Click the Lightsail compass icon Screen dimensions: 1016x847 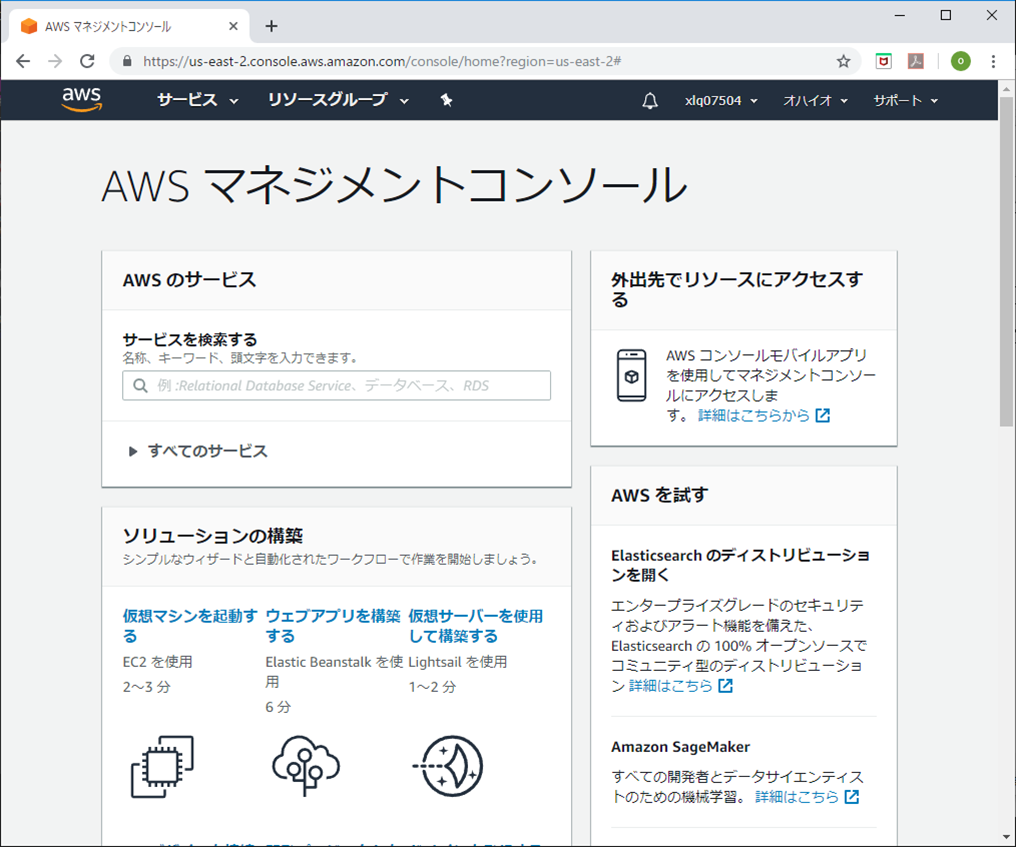(448, 766)
